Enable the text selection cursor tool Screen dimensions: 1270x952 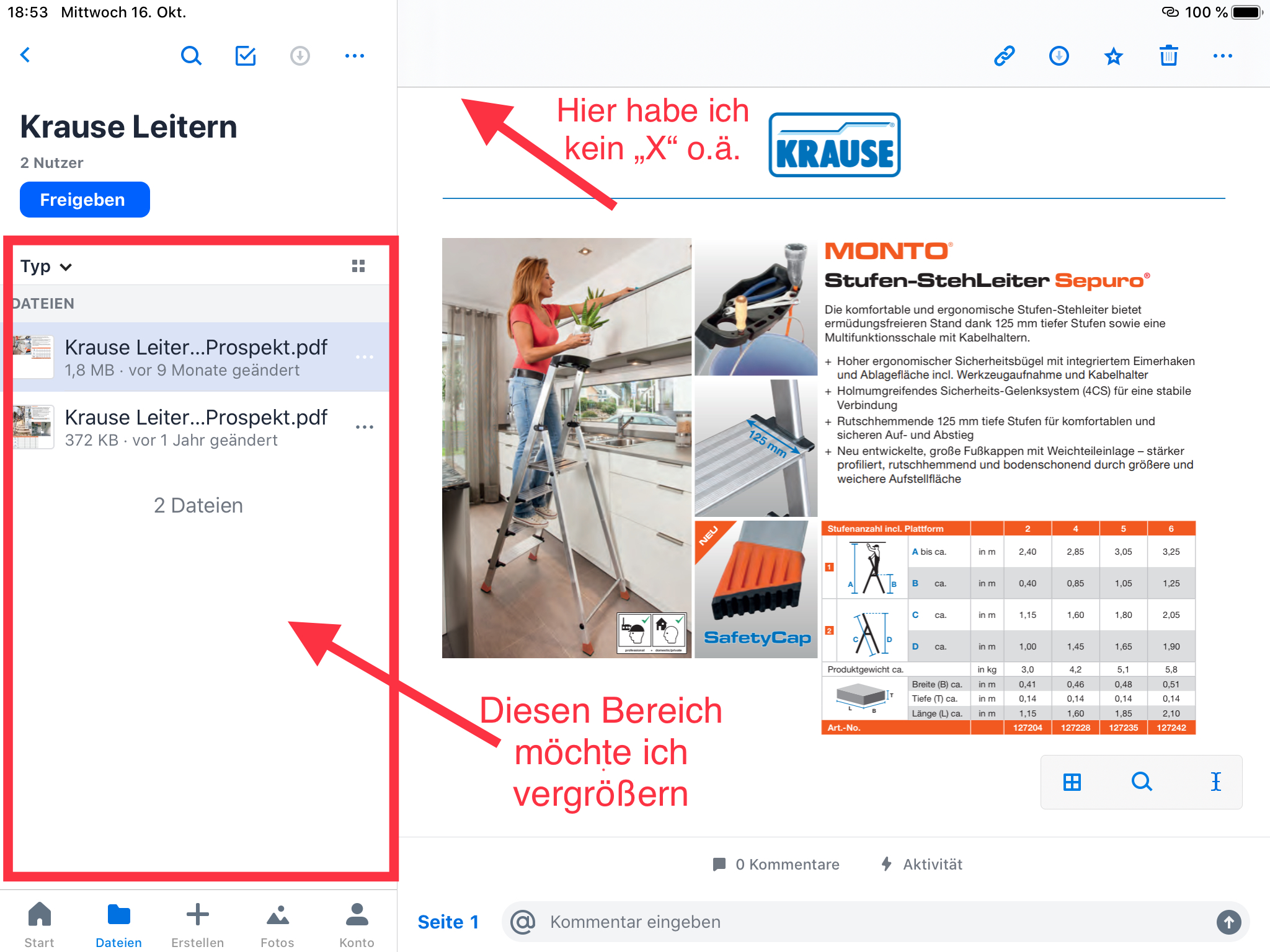click(1216, 782)
